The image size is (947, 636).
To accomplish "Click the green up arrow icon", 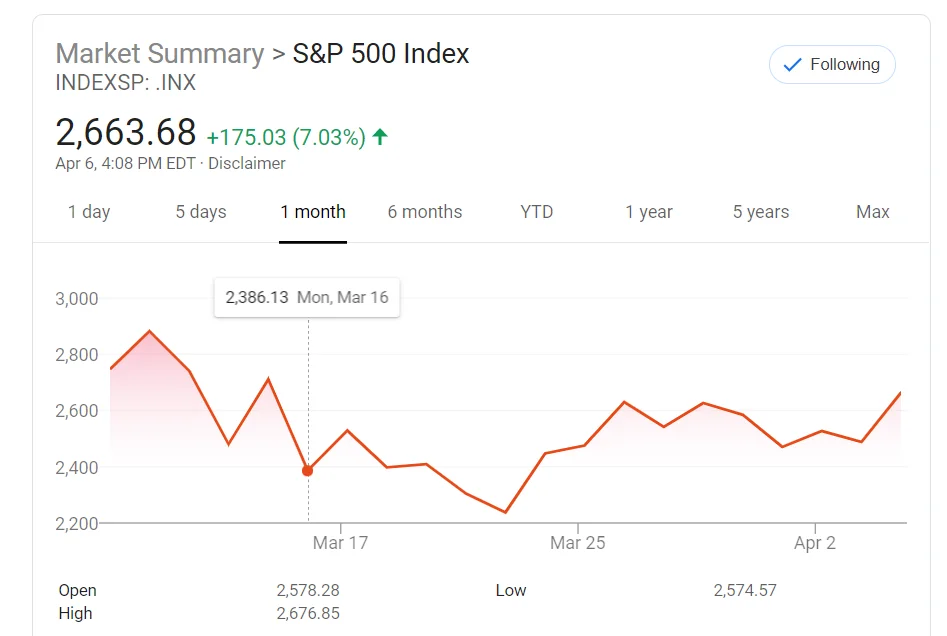I will [380, 137].
